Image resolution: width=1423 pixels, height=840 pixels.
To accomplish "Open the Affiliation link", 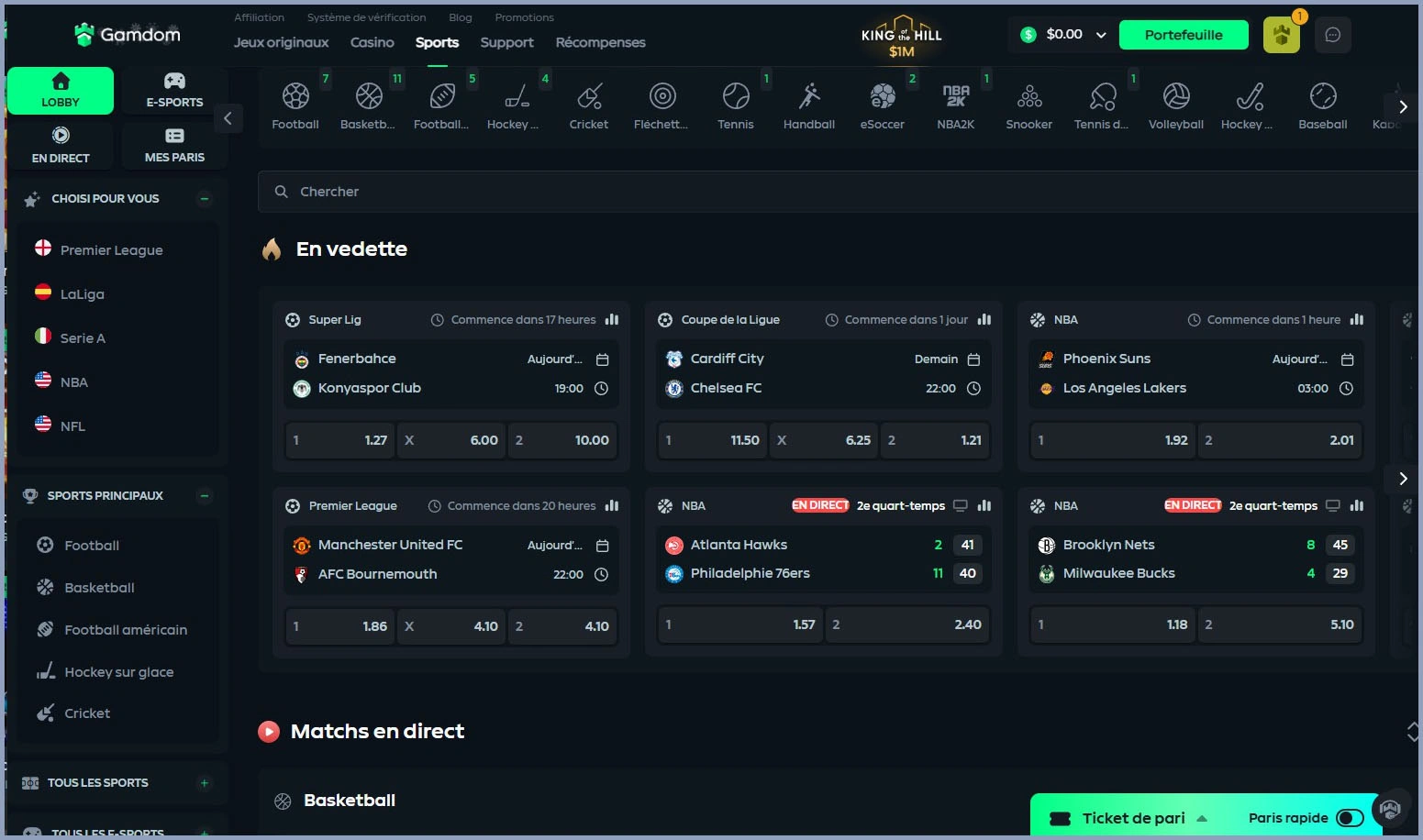I will 260,17.
